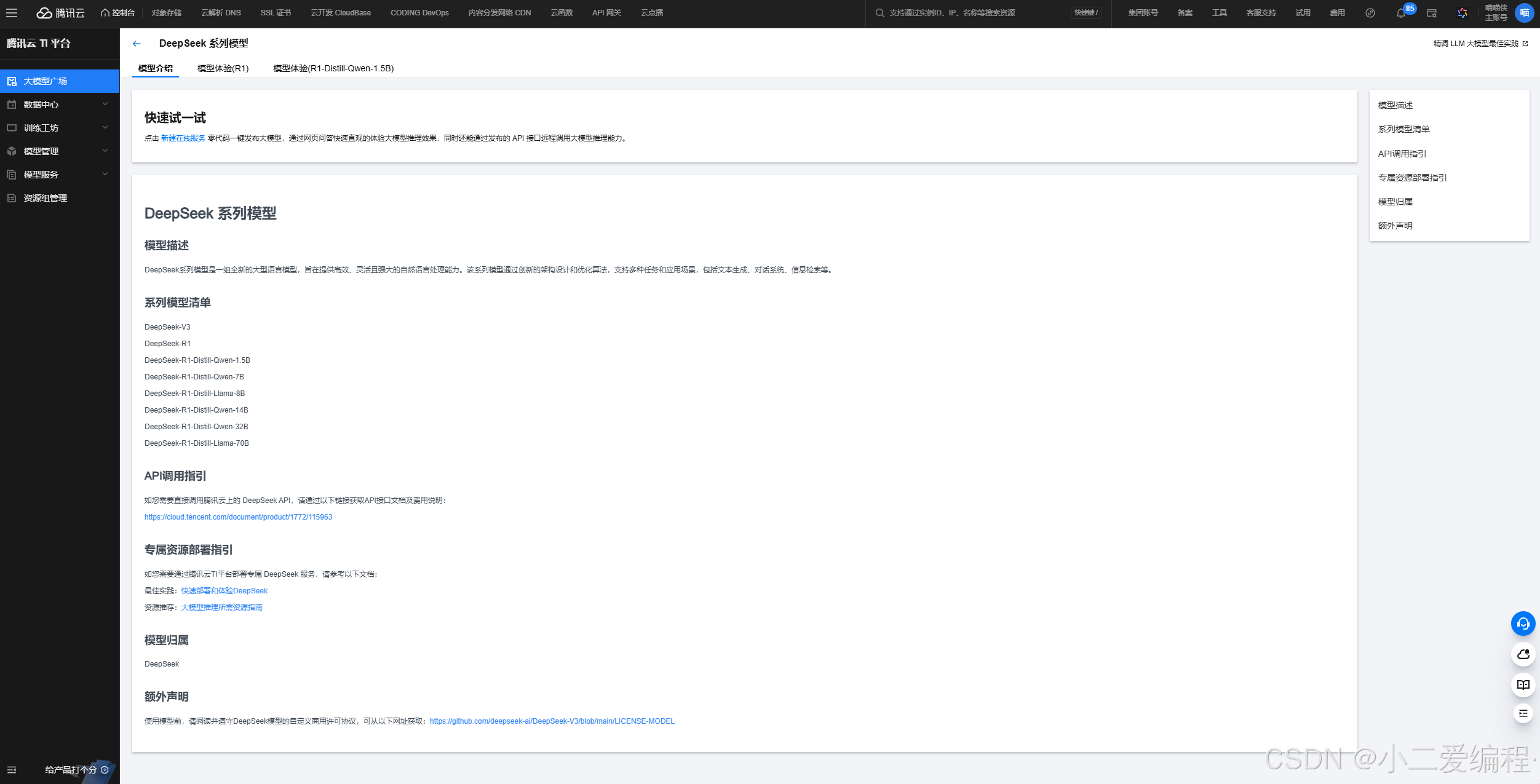Open the hamburger menu at top left
The width and height of the screenshot is (1540, 784).
point(12,12)
